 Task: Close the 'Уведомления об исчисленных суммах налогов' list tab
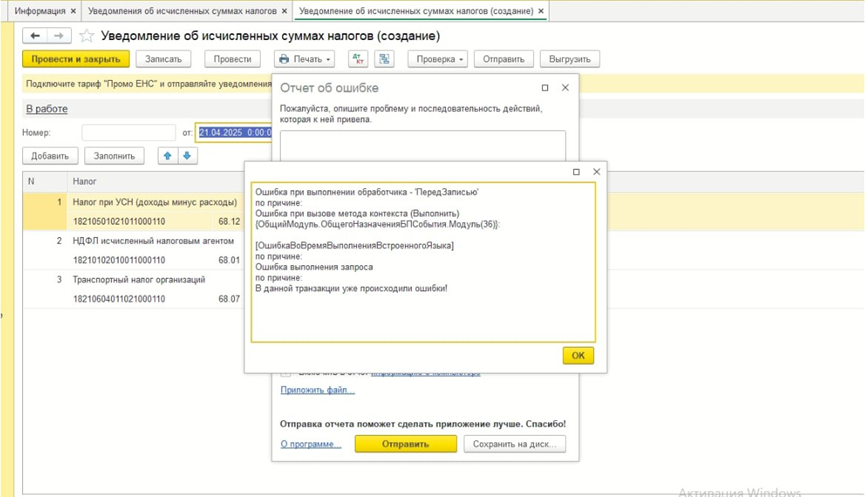[x=284, y=11]
